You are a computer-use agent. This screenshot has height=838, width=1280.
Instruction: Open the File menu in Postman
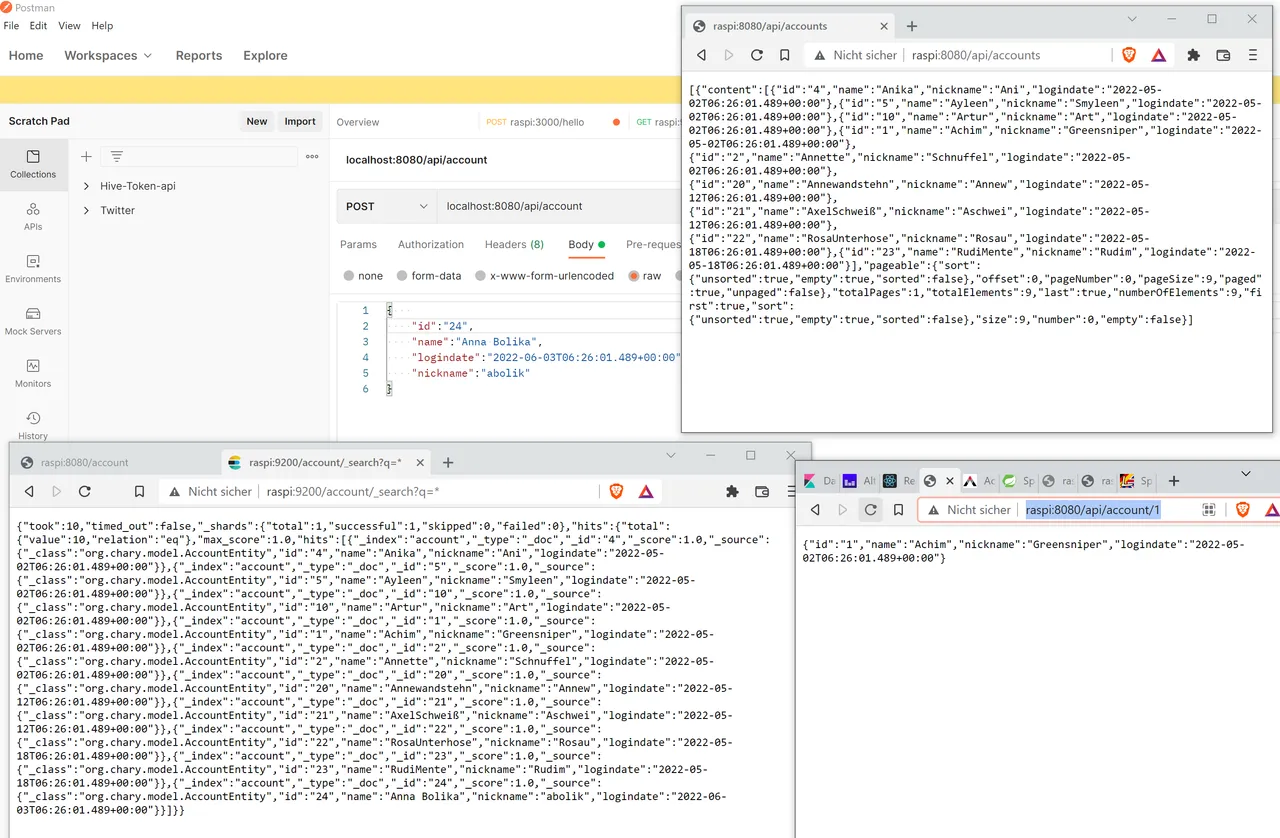point(12,26)
